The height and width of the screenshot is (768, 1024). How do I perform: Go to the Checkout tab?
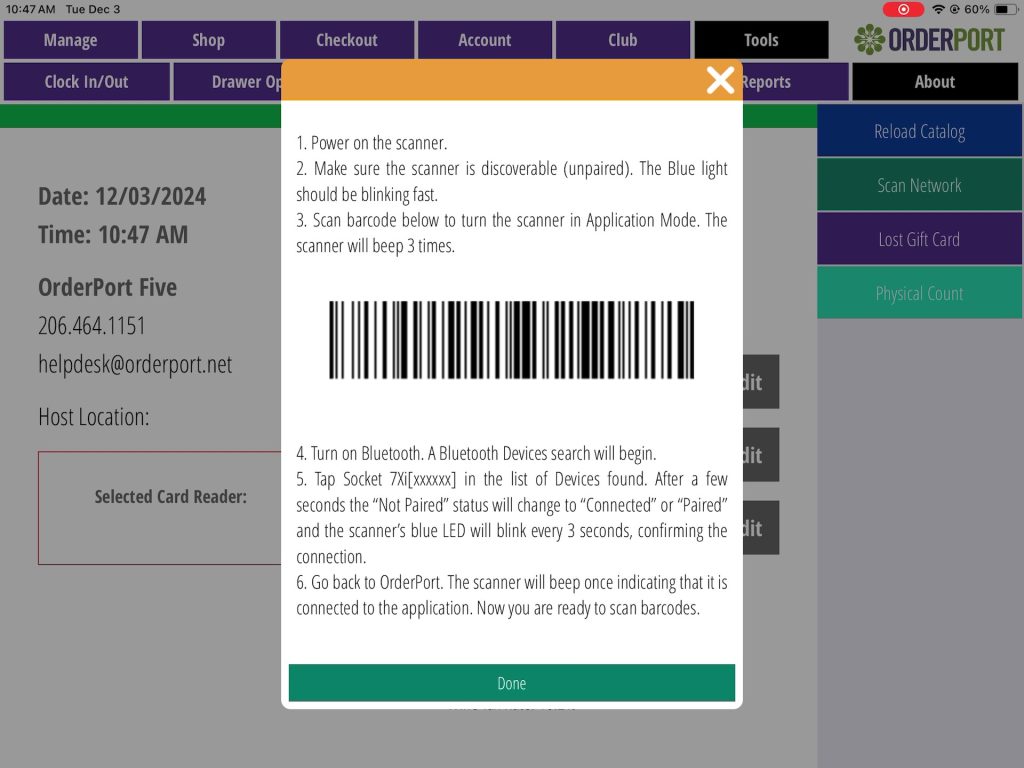[x=346, y=40]
